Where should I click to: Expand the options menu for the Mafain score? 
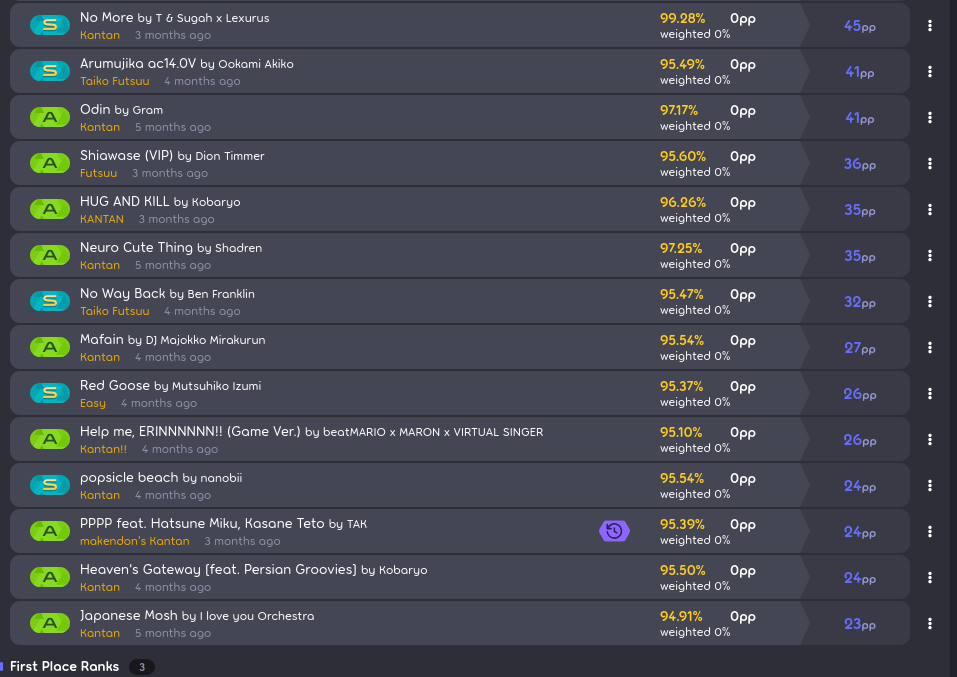(930, 348)
